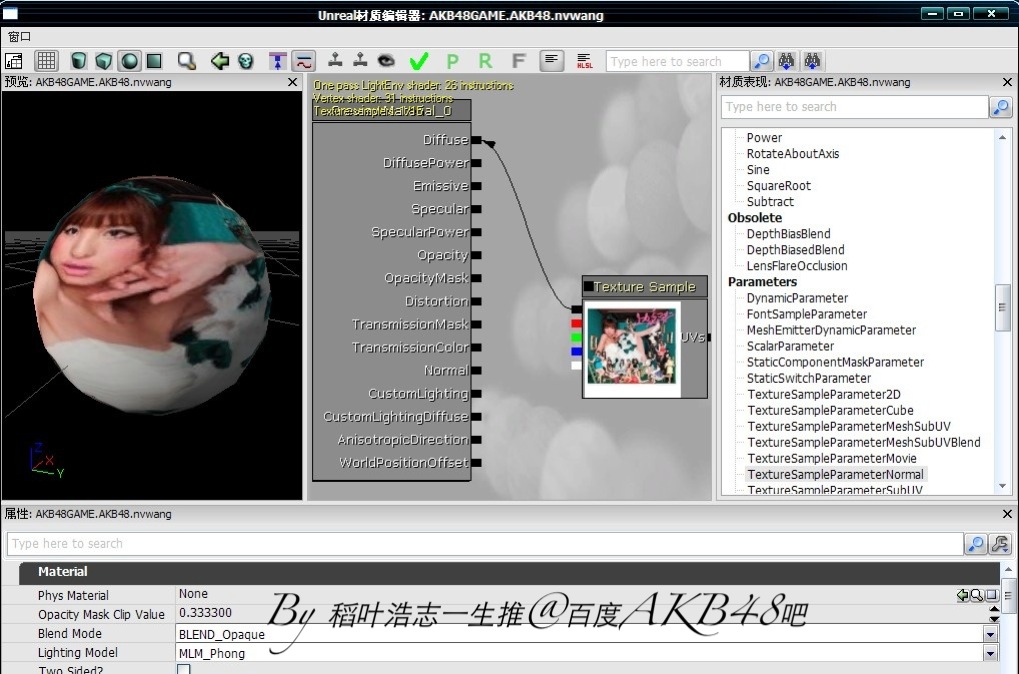Image resolution: width=1019 pixels, height=674 pixels.
Task: Click the grey F toolbar icon
Action: 519,61
